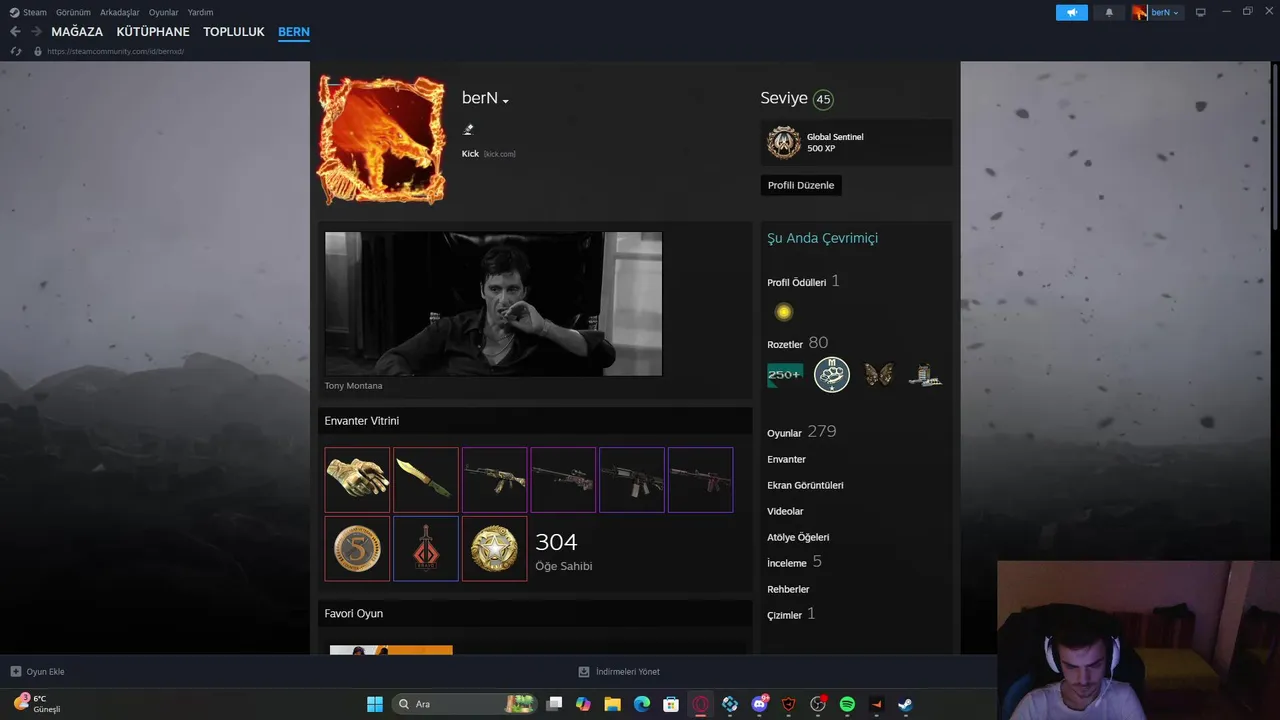This screenshot has width=1280, height=720.
Task: Select the 5-year veteran coin item
Action: pos(357,549)
